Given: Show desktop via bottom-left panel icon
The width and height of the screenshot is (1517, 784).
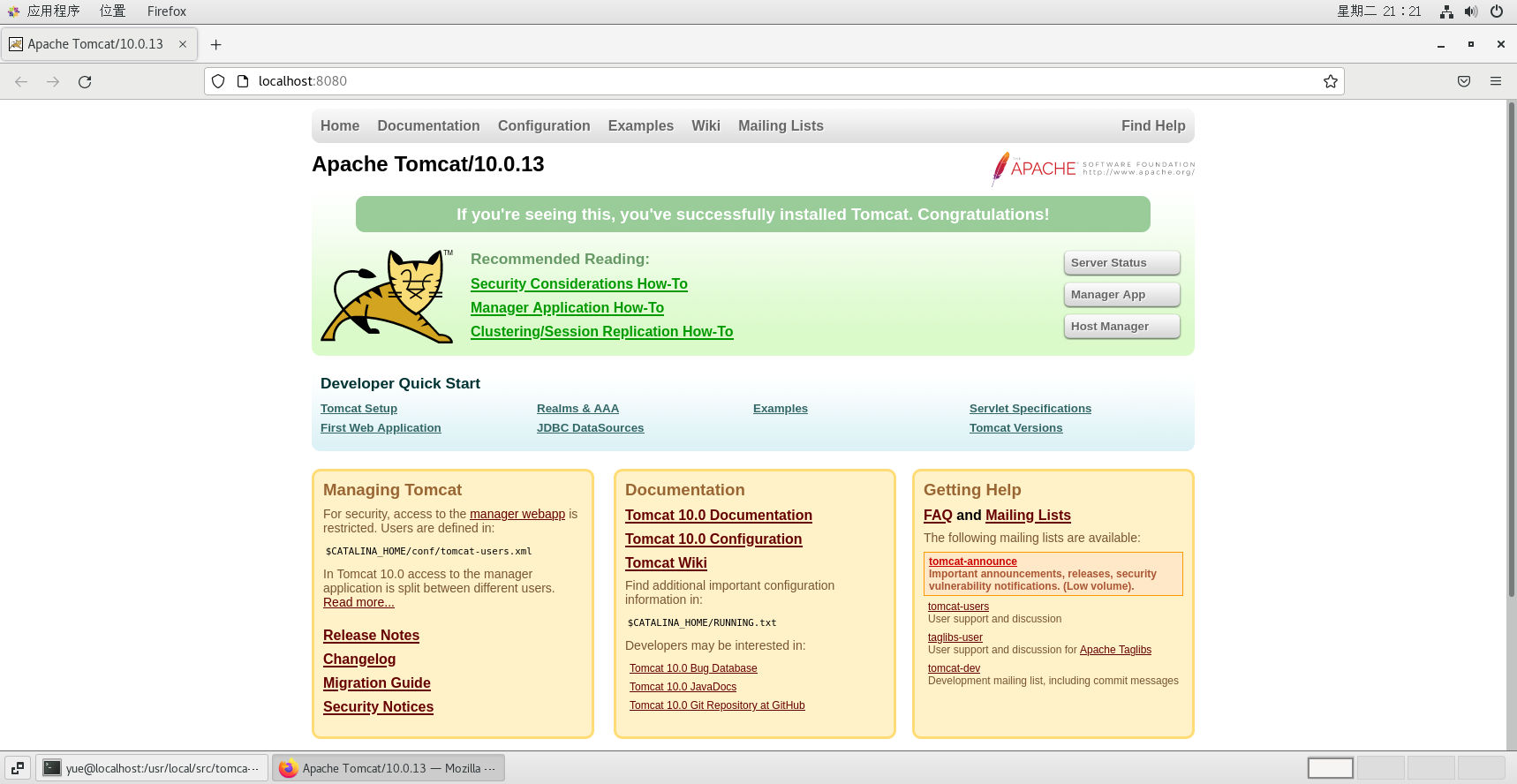Looking at the screenshot, I should tap(18, 768).
